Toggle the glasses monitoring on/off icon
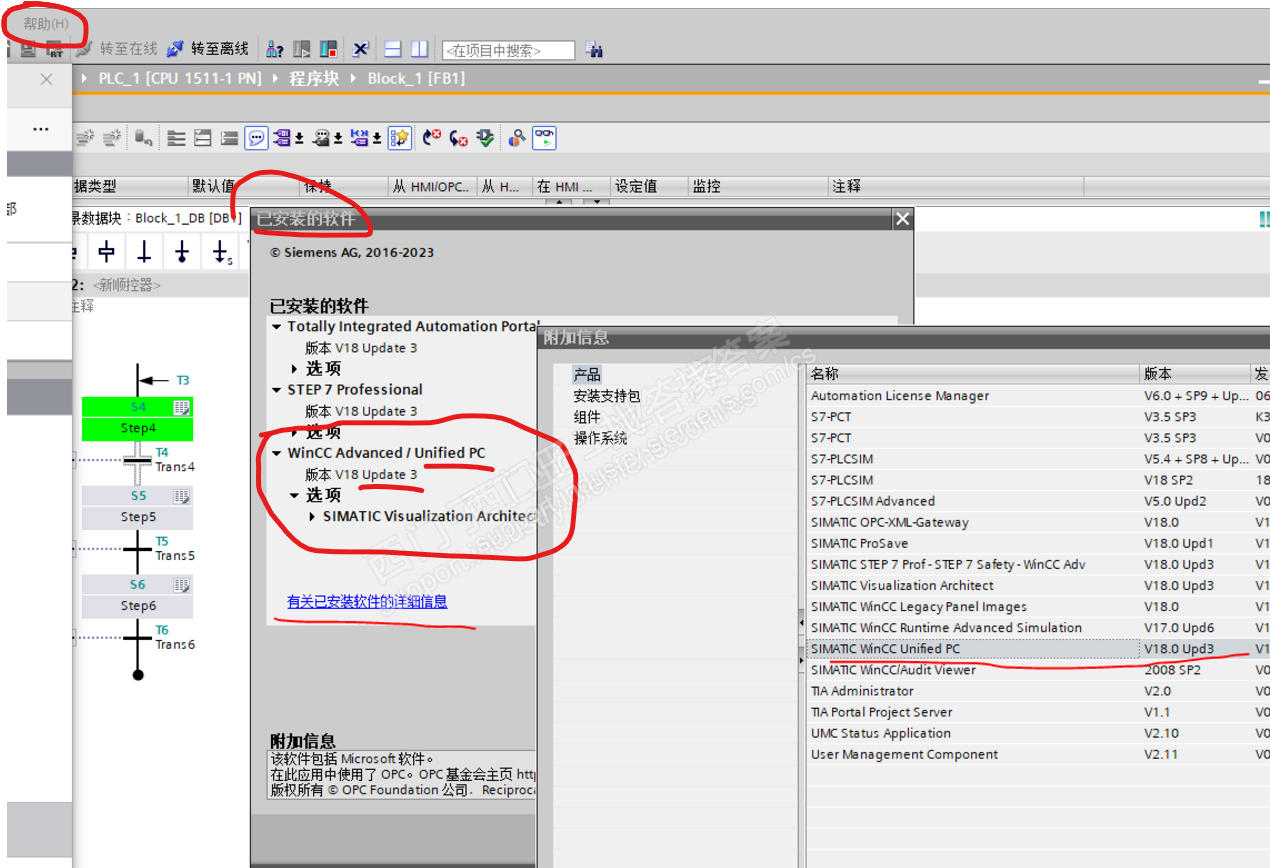The width and height of the screenshot is (1270, 868). tap(544, 138)
